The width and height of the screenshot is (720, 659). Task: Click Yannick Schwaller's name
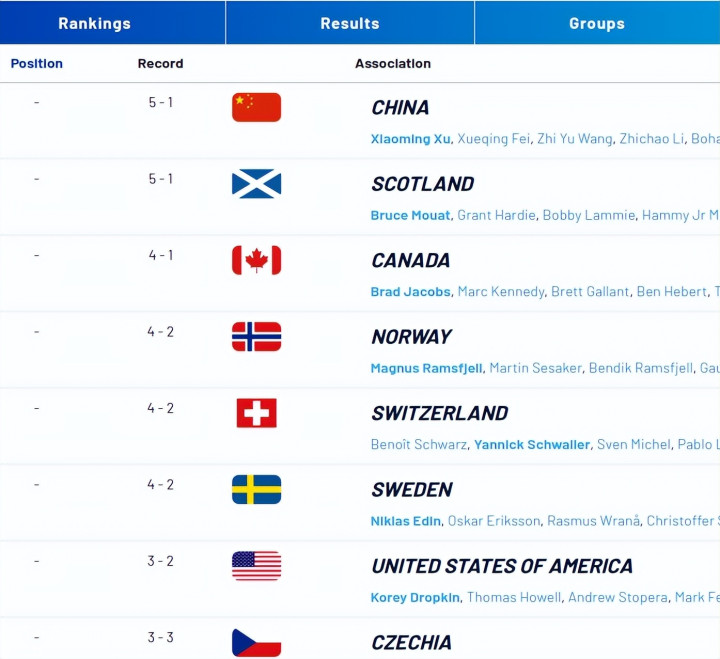tap(532, 445)
